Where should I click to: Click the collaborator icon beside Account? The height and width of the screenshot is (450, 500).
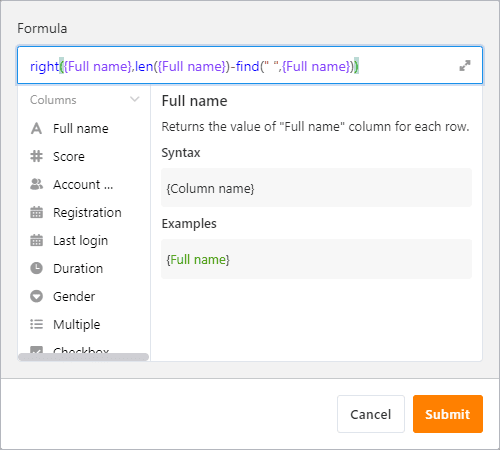pyautogui.click(x=36, y=184)
